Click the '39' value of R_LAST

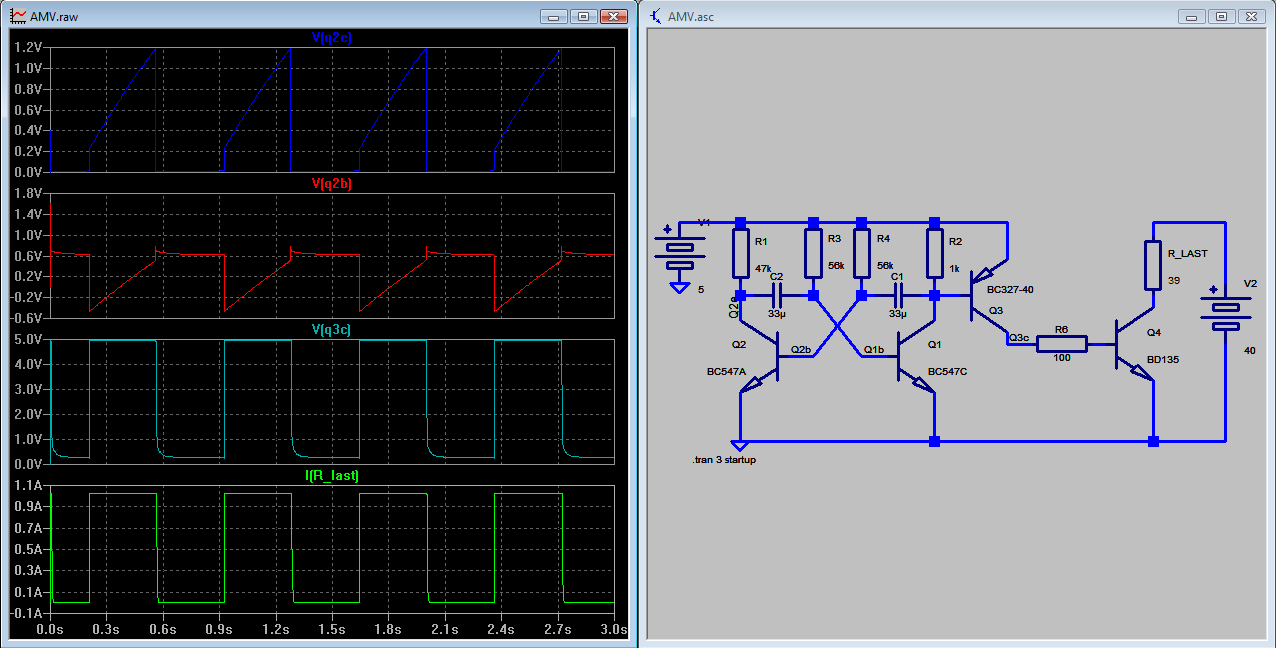[x=1175, y=281]
